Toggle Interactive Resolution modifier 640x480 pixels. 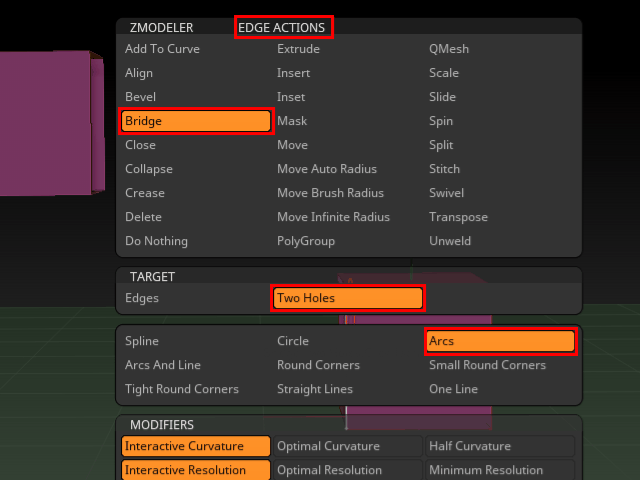(196, 470)
